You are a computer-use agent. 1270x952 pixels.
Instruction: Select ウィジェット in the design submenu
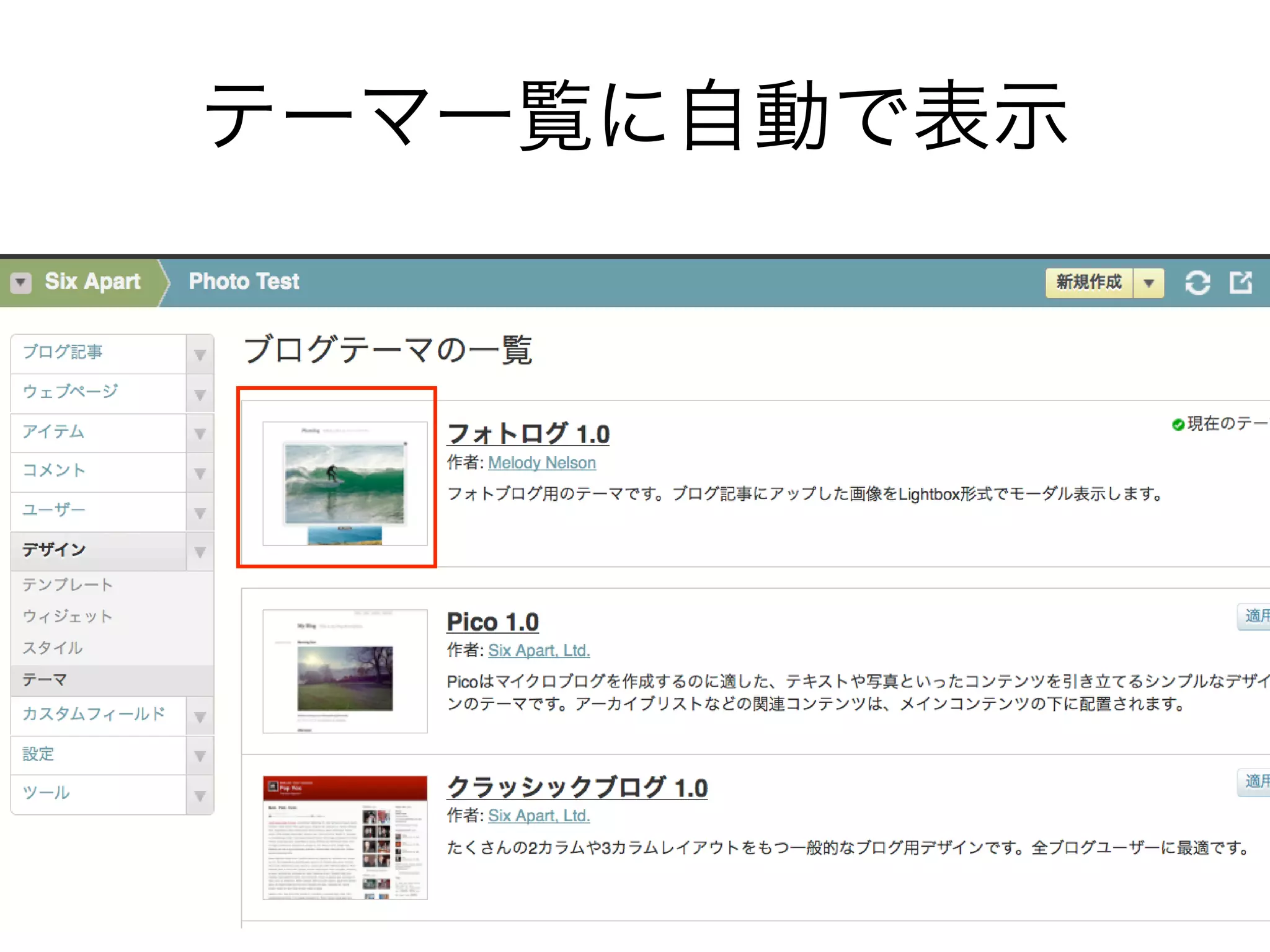[68, 616]
